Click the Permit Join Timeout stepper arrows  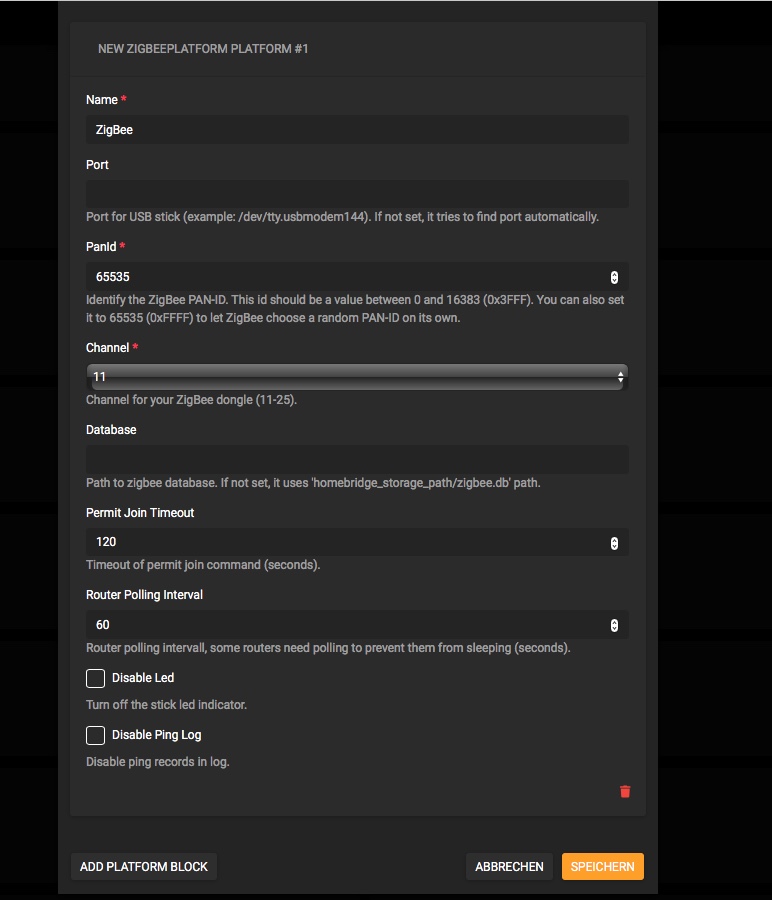(x=614, y=542)
